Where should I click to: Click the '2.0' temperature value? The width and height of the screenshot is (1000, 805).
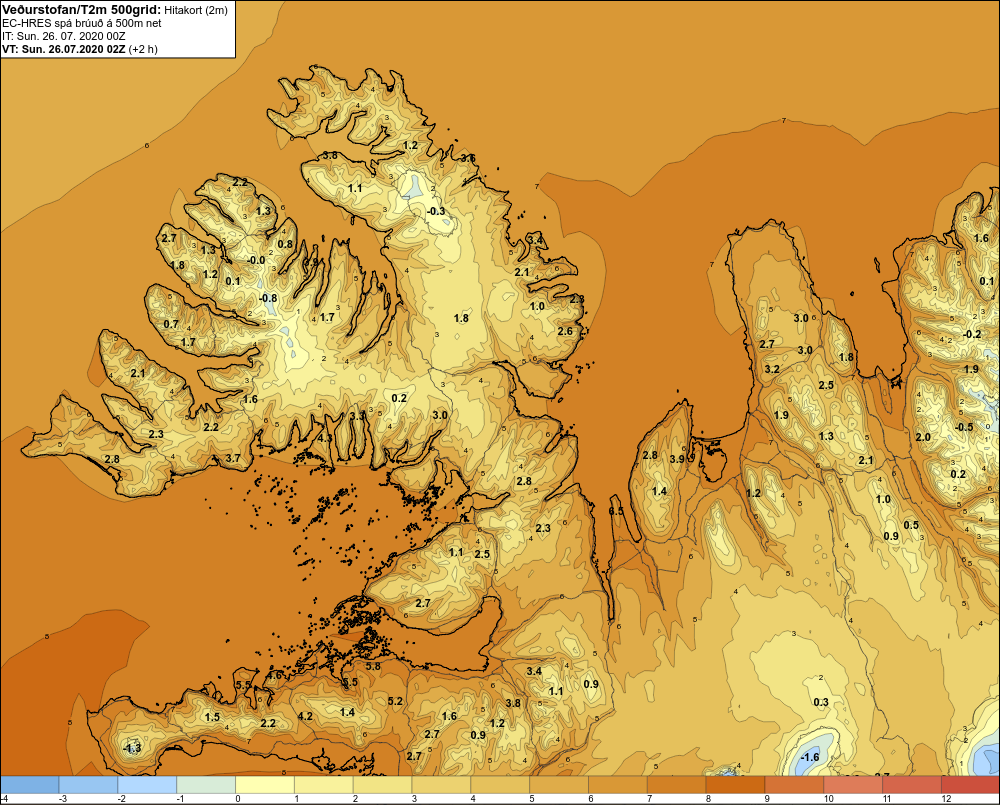923,438
